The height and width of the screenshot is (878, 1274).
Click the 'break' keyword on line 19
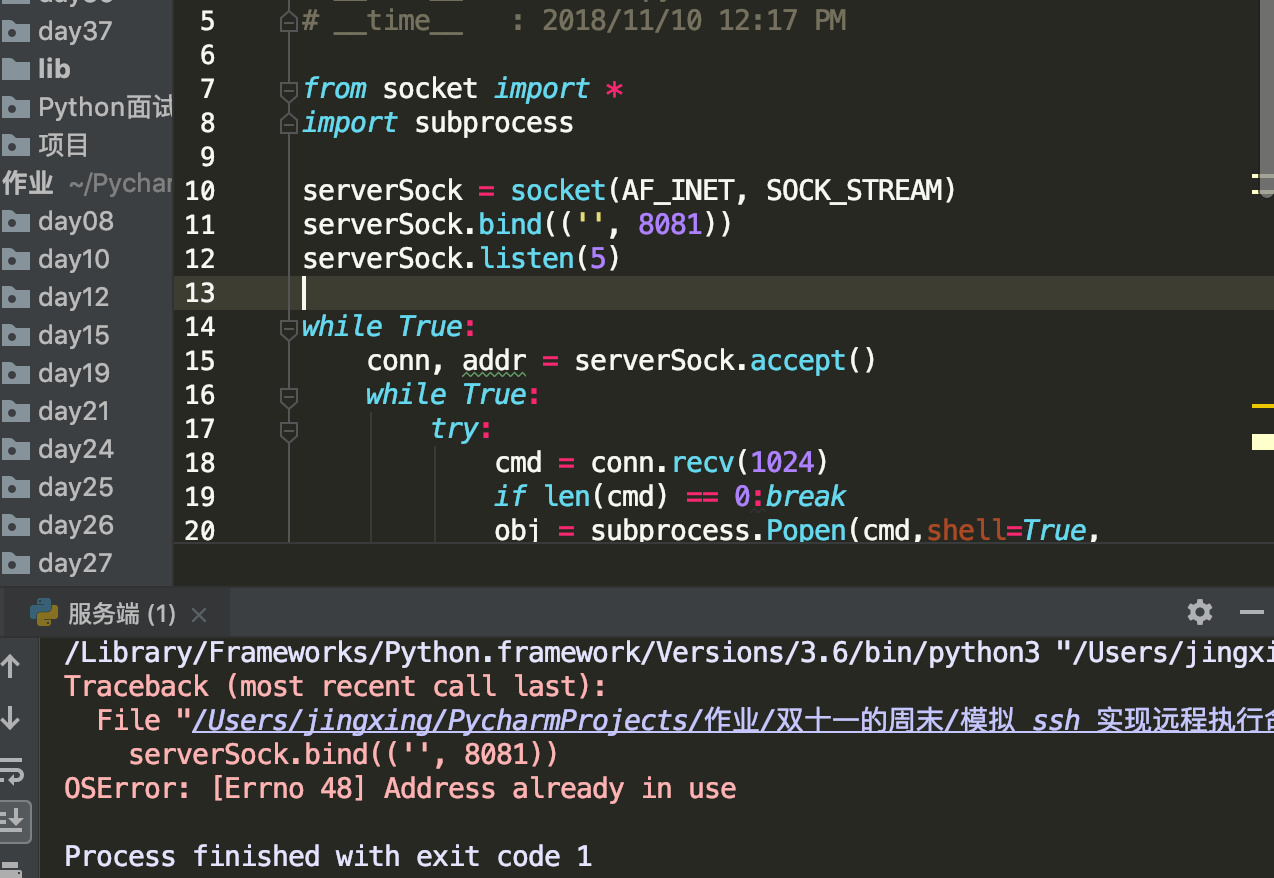coord(806,496)
